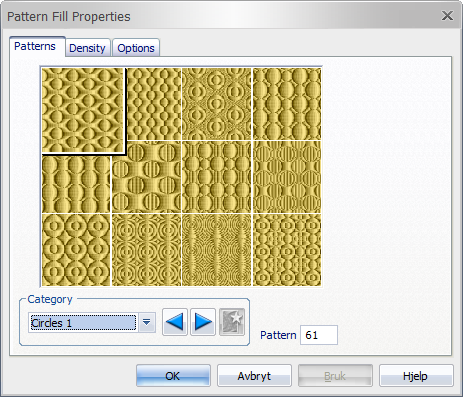Confirm with the OK button
Screen dimensions: 463x397
[x=173, y=376]
